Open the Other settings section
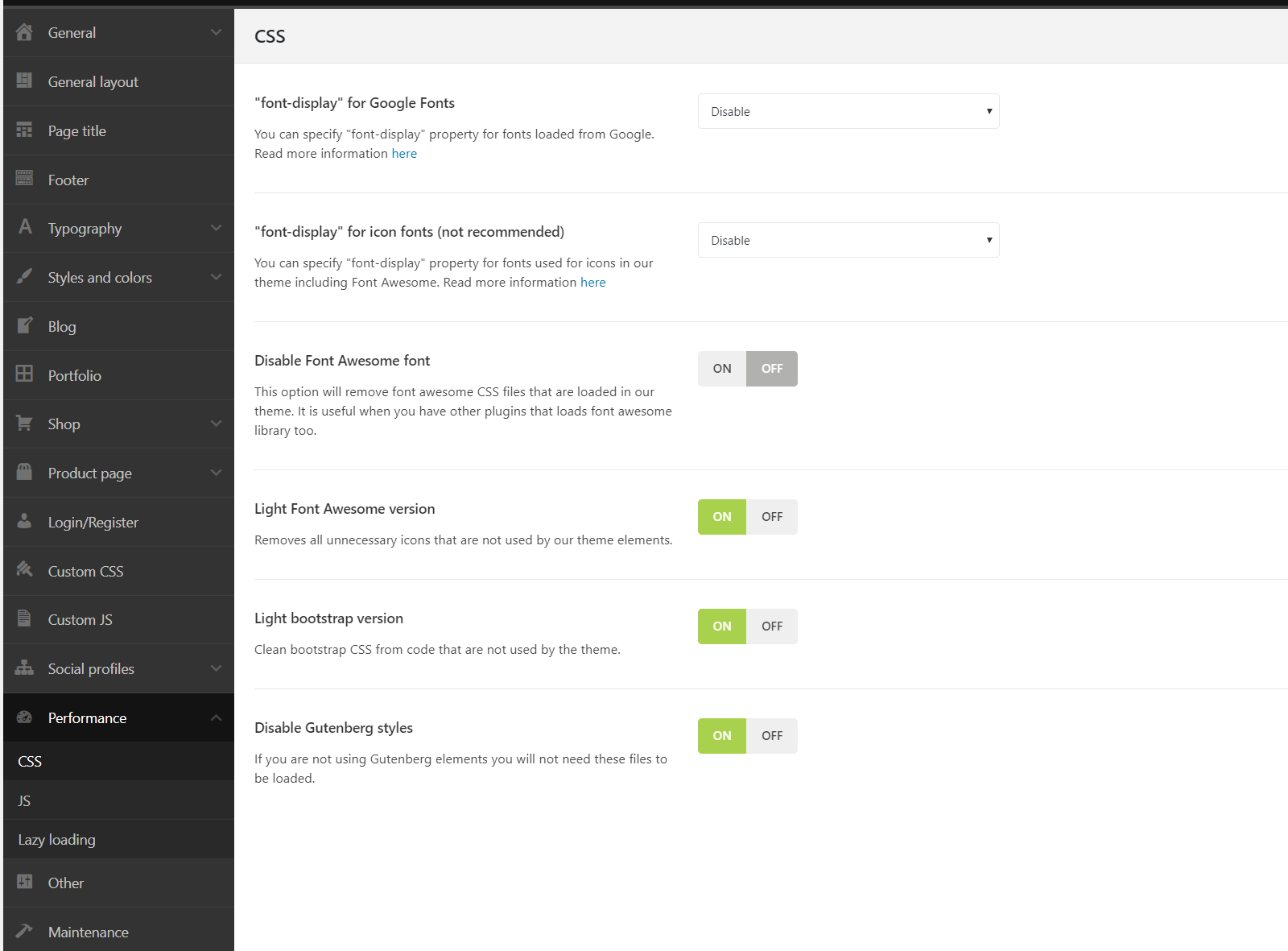 118,883
